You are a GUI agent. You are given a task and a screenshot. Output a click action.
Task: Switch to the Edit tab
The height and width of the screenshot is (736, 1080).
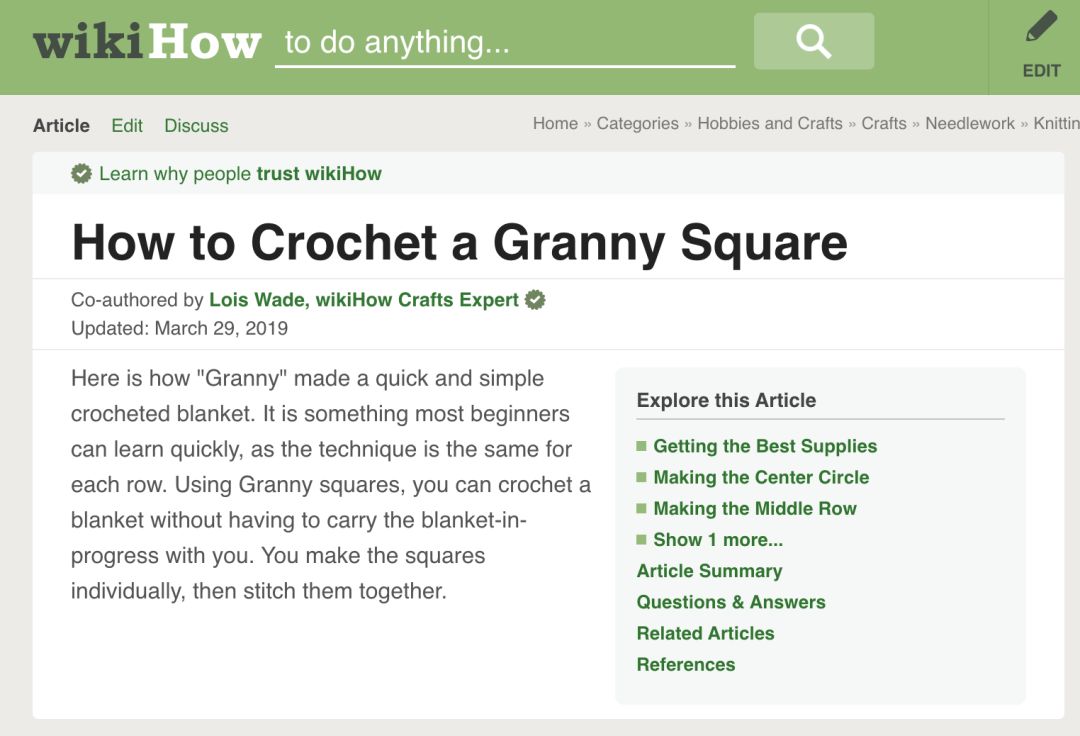click(127, 126)
